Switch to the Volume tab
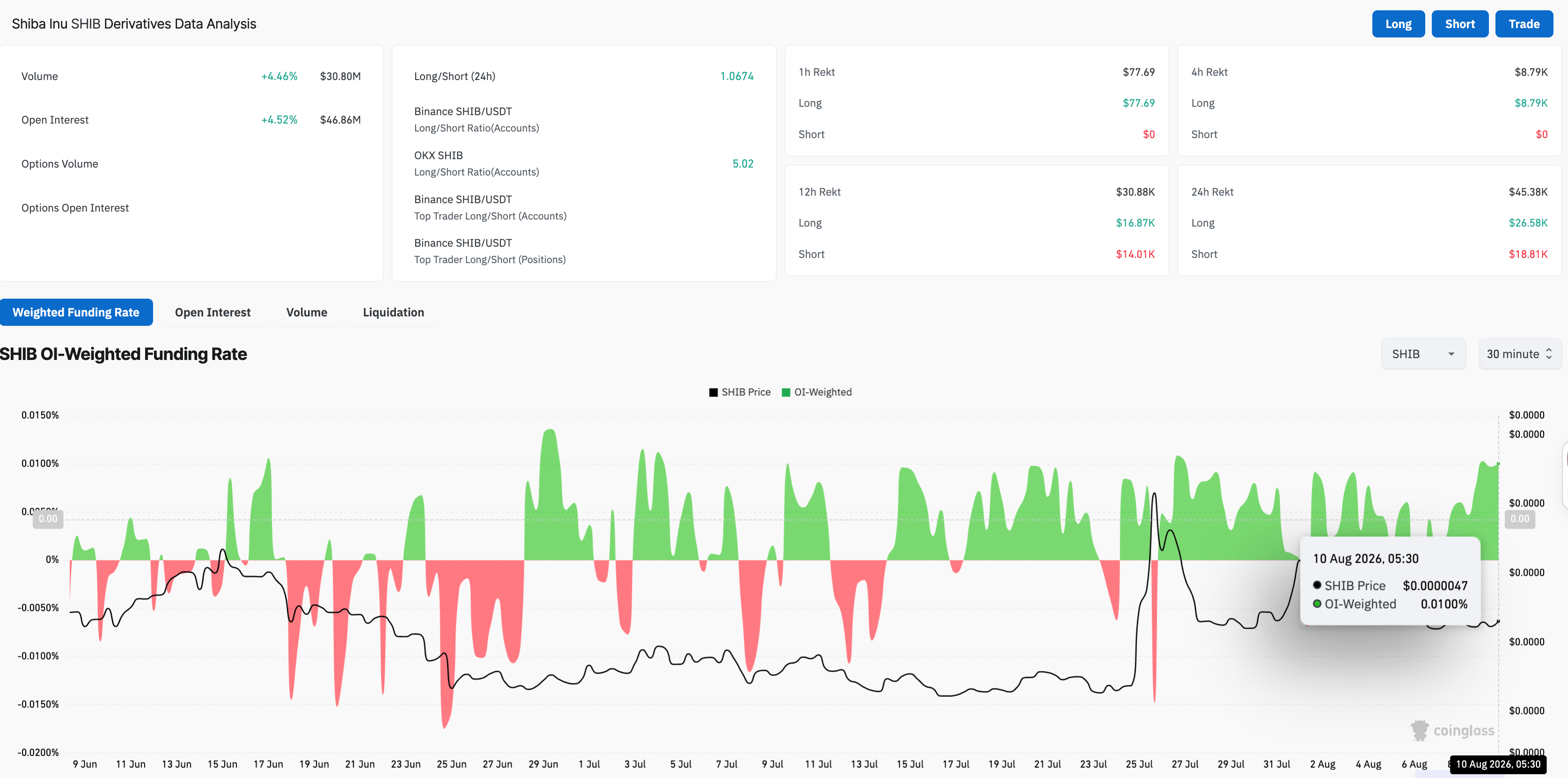The height and width of the screenshot is (778, 1568). (307, 312)
